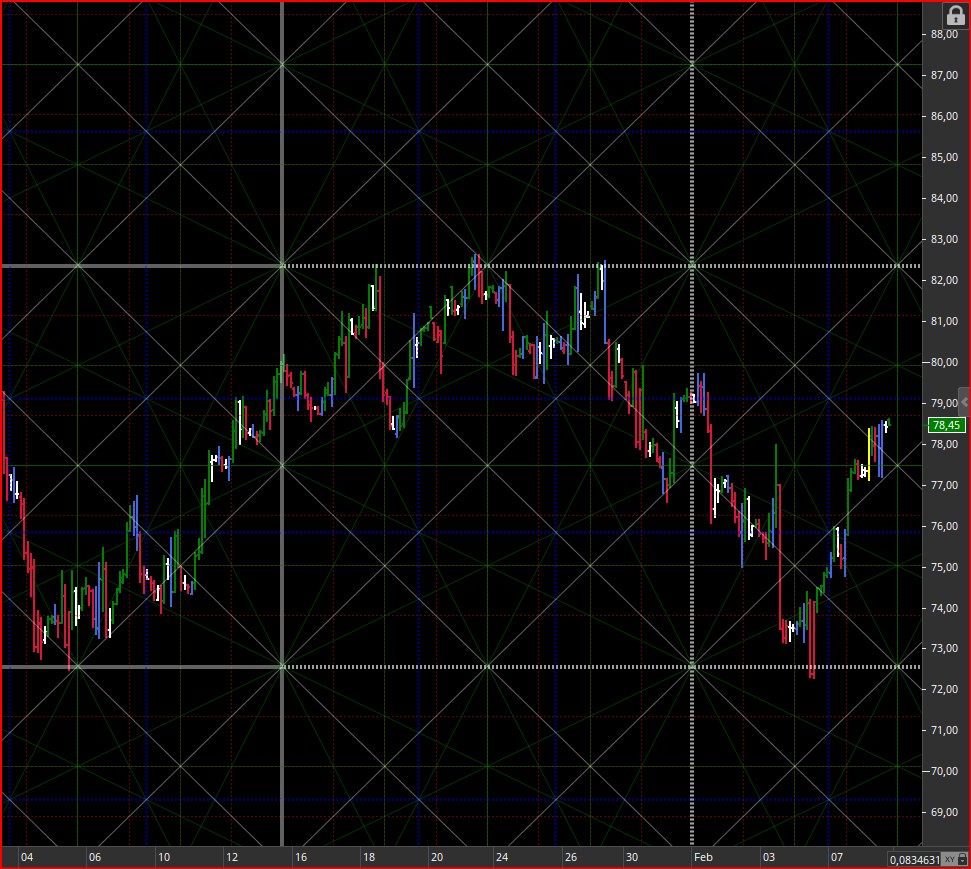Click the 73,00 price label
The height and width of the screenshot is (869, 971).
point(944,648)
